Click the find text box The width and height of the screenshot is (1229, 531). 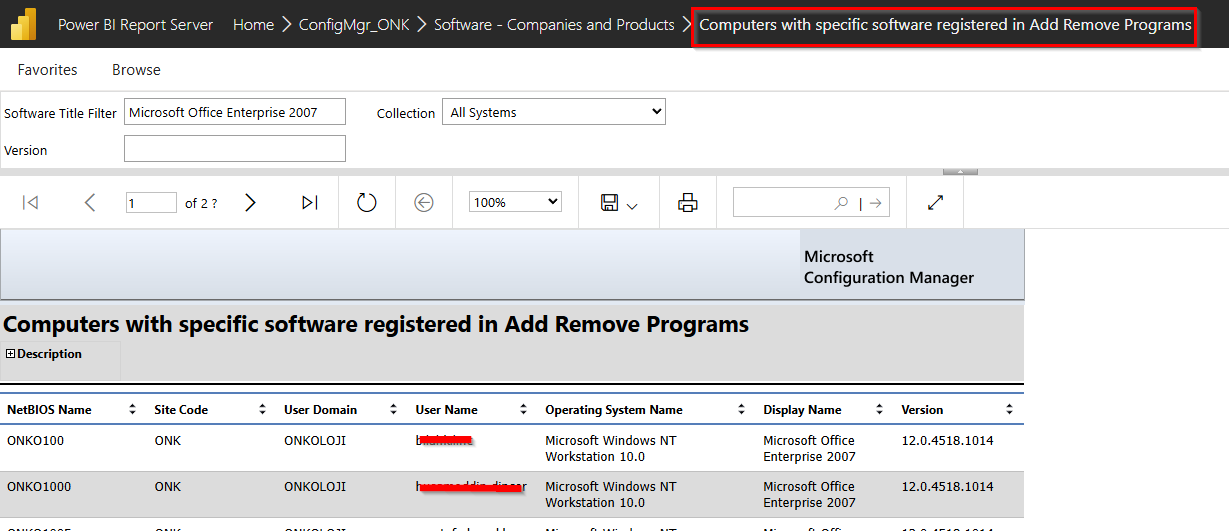(x=783, y=203)
